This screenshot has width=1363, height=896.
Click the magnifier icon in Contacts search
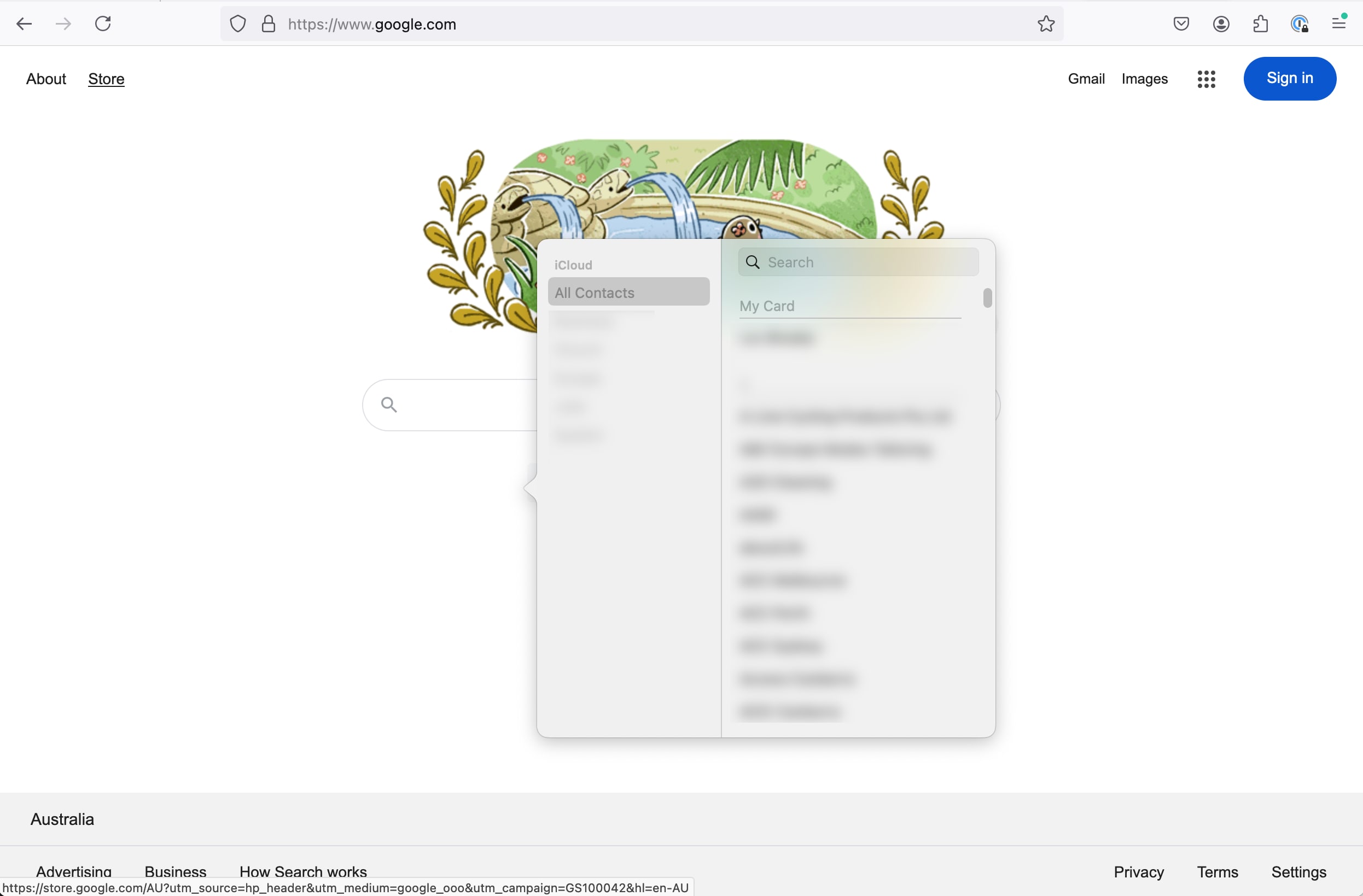pos(753,262)
